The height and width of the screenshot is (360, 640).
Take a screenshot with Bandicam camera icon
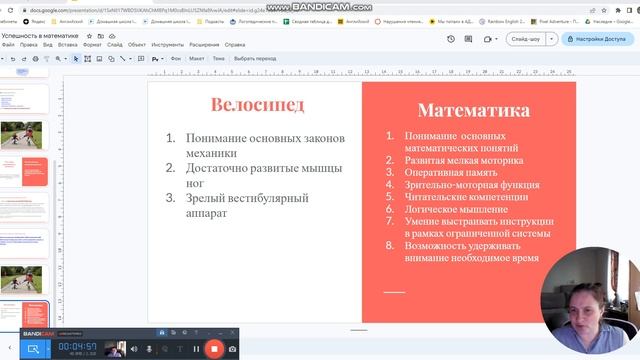[232, 349]
